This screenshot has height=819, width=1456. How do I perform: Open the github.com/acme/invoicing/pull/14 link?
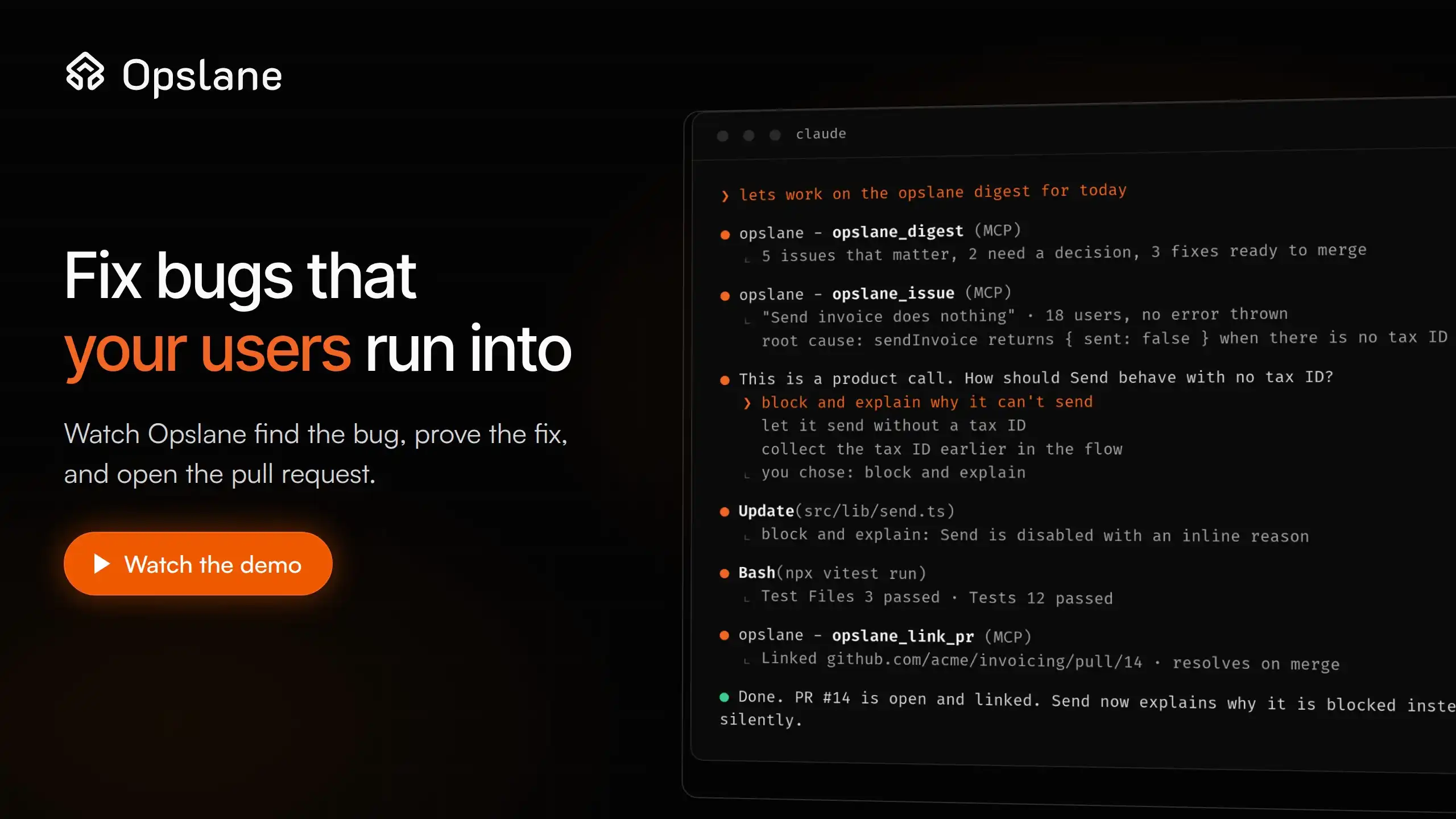[x=985, y=660]
